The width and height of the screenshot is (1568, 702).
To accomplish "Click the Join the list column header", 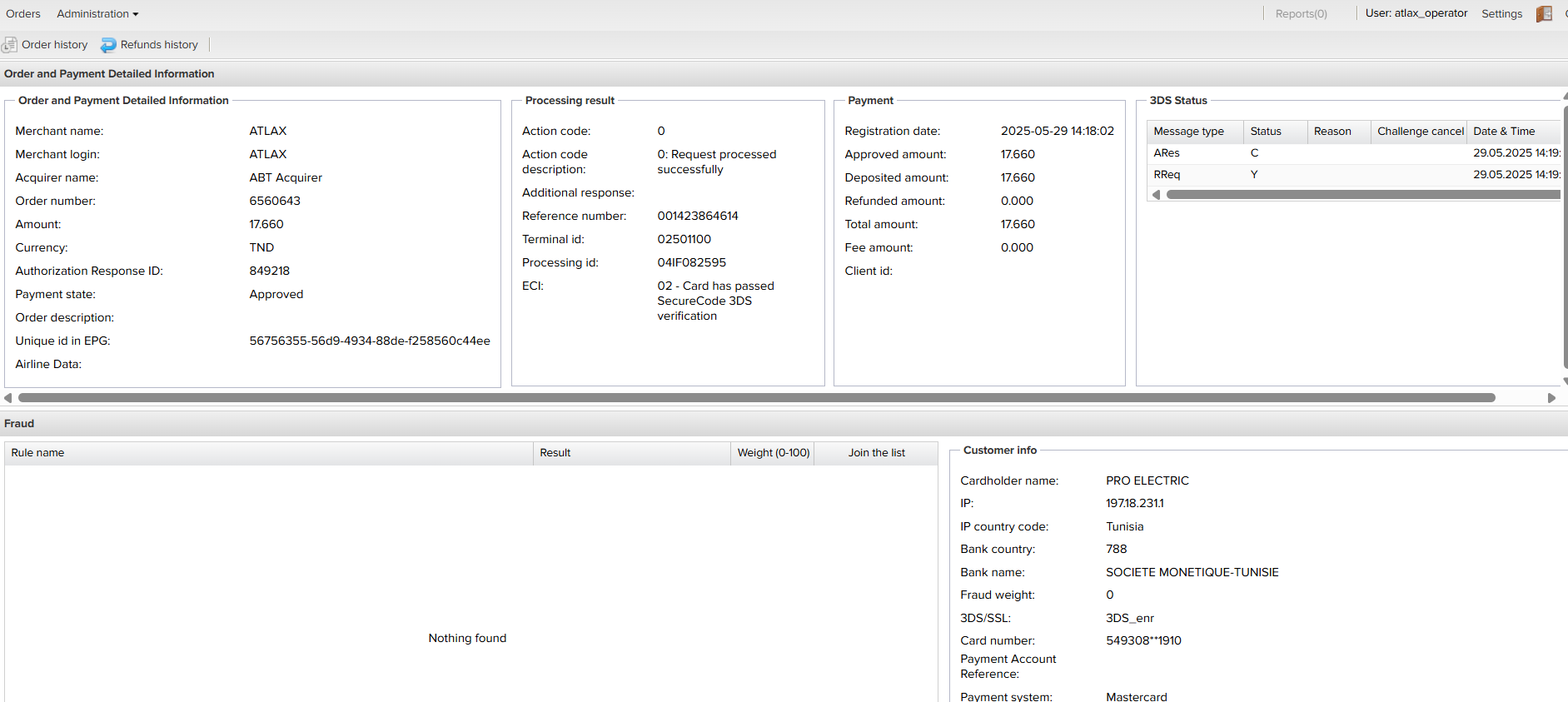I will 876,453.
